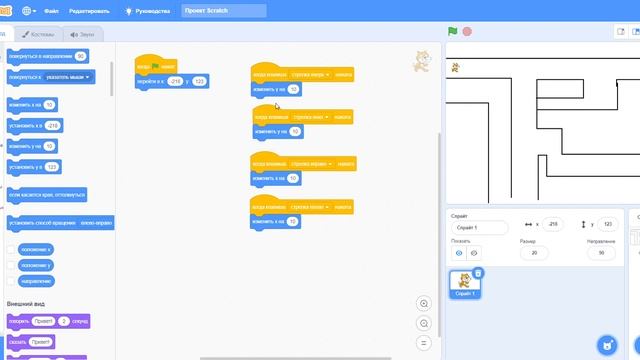Open the choose-a-sprite cat button

coord(607,345)
